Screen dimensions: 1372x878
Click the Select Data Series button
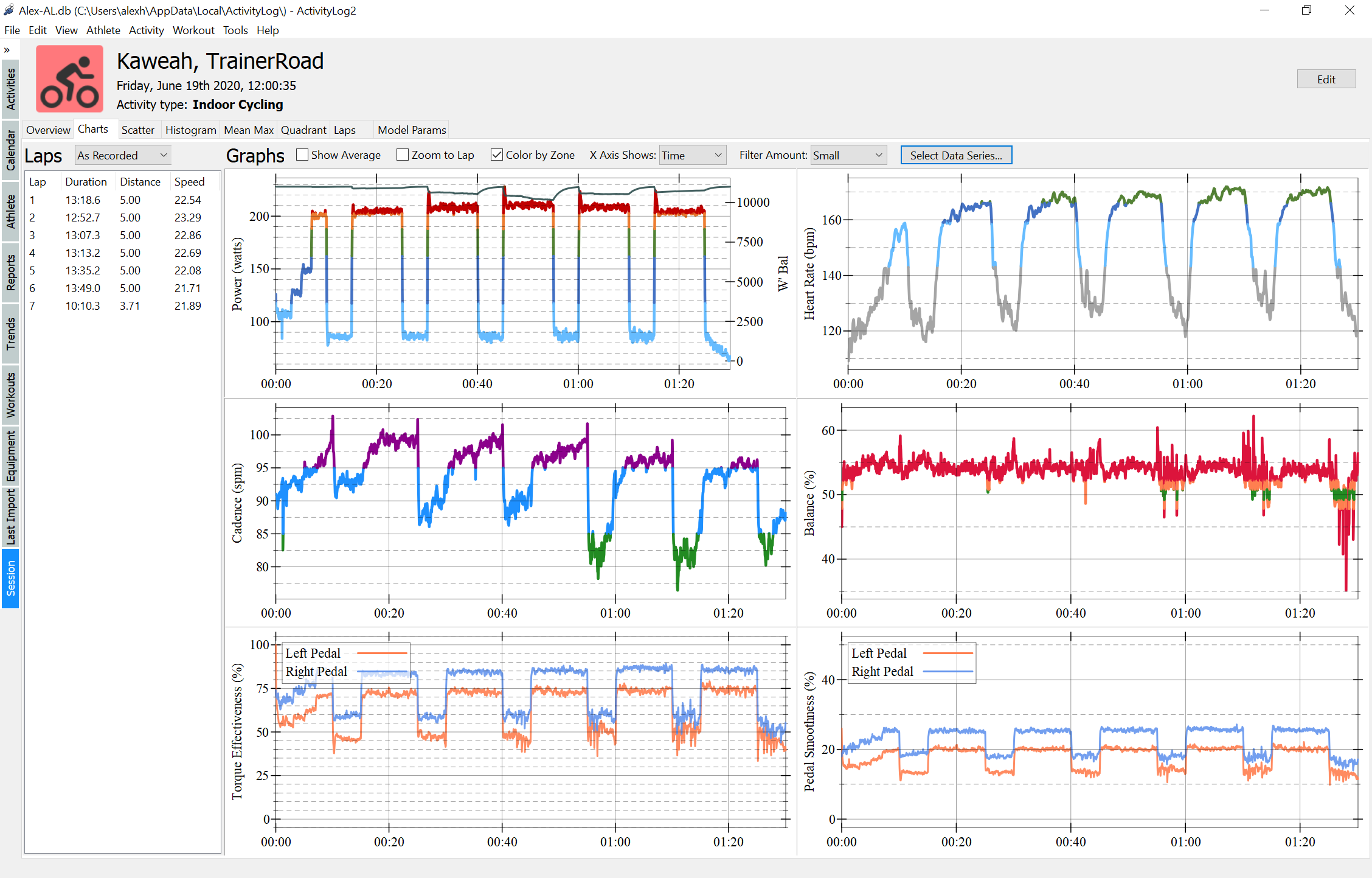(x=955, y=156)
